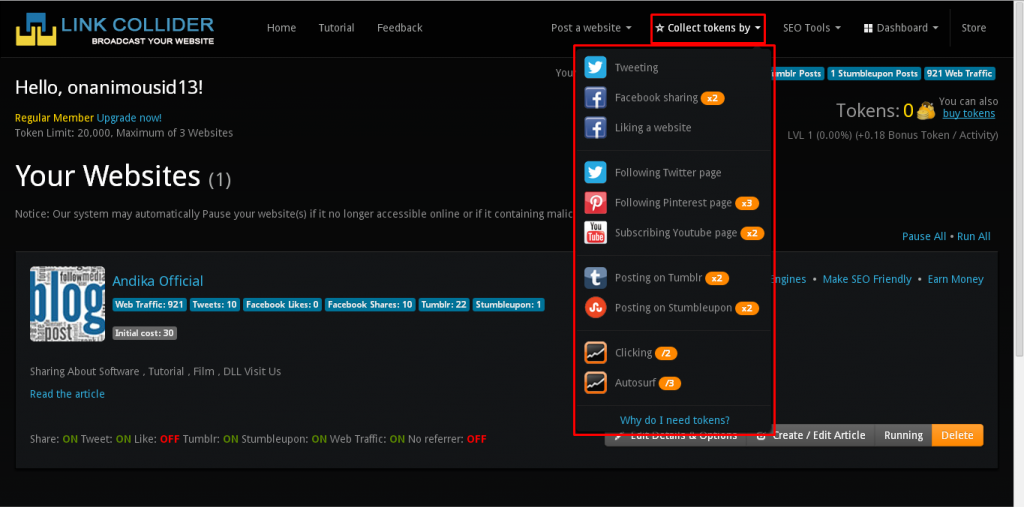Click the Initial cost: 30 tag
Screen dimensions: 1024x507
144,333
